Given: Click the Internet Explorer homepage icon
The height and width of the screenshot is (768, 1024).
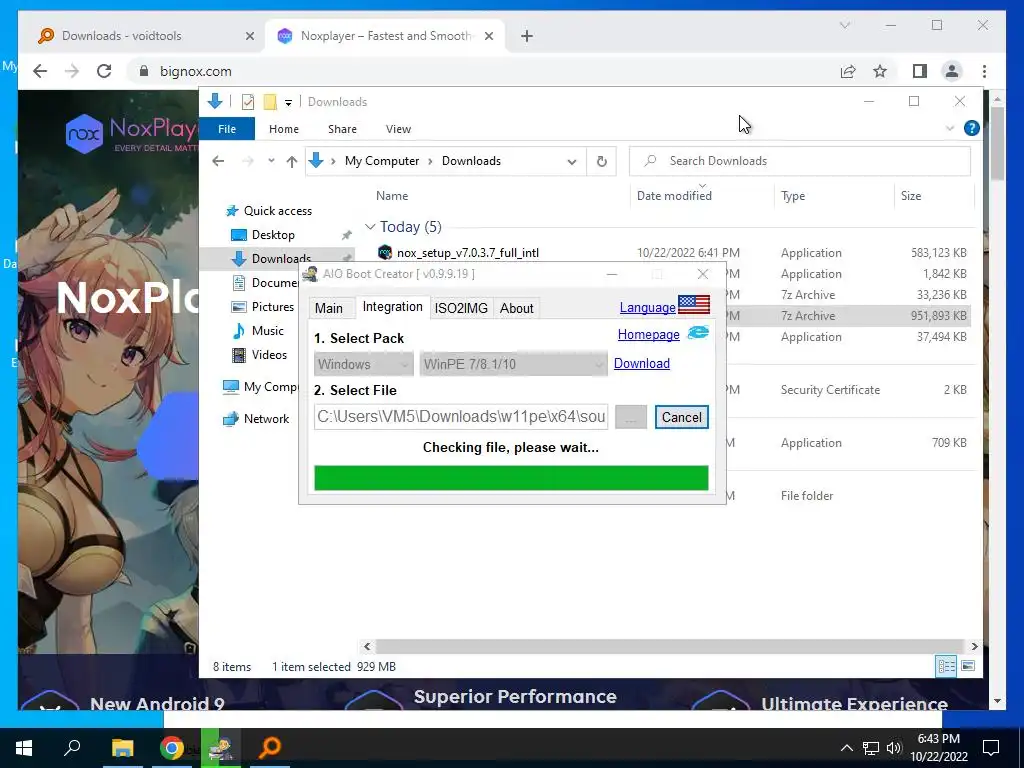Looking at the screenshot, I should point(697,332).
